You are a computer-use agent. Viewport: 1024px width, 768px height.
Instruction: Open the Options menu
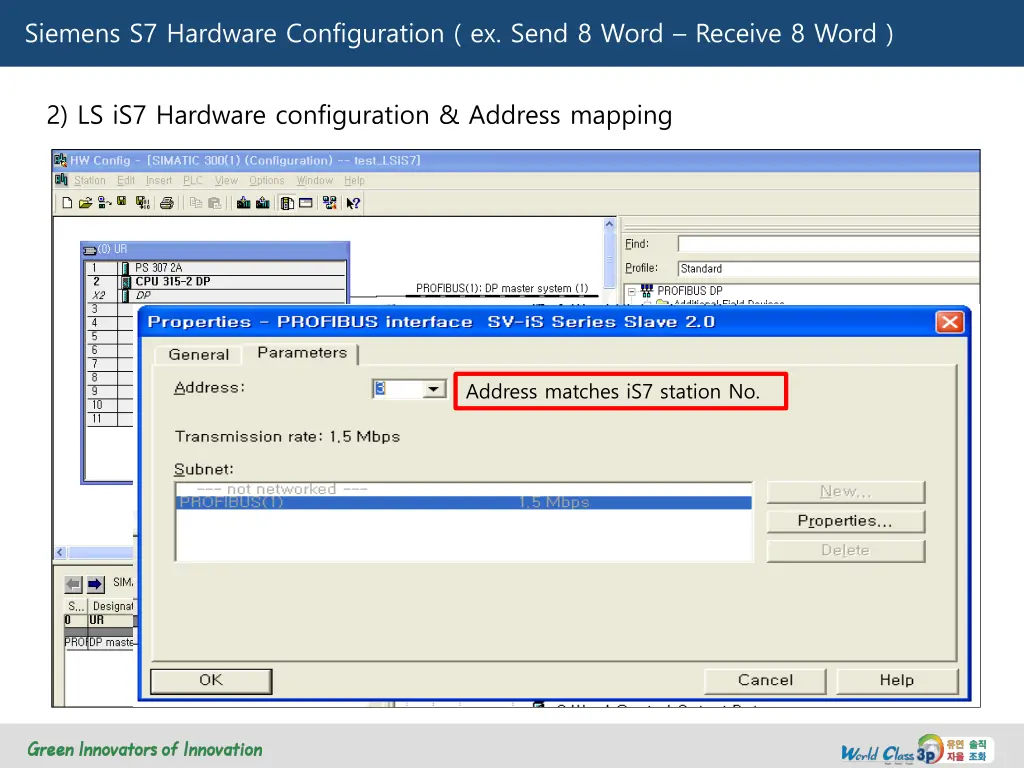click(x=266, y=180)
